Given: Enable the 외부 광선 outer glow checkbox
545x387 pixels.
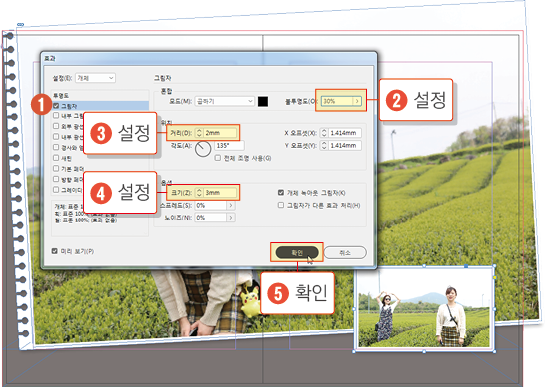Looking at the screenshot, I should tap(56, 126).
